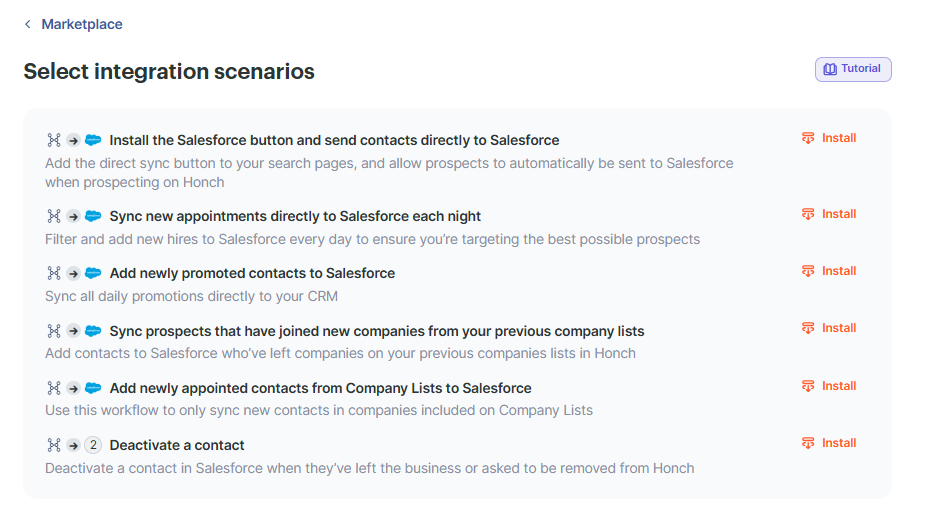Screen dimensions: 933x511
Task: Click the '2' badge icon beside Deactivate a contact
Action: click(93, 445)
